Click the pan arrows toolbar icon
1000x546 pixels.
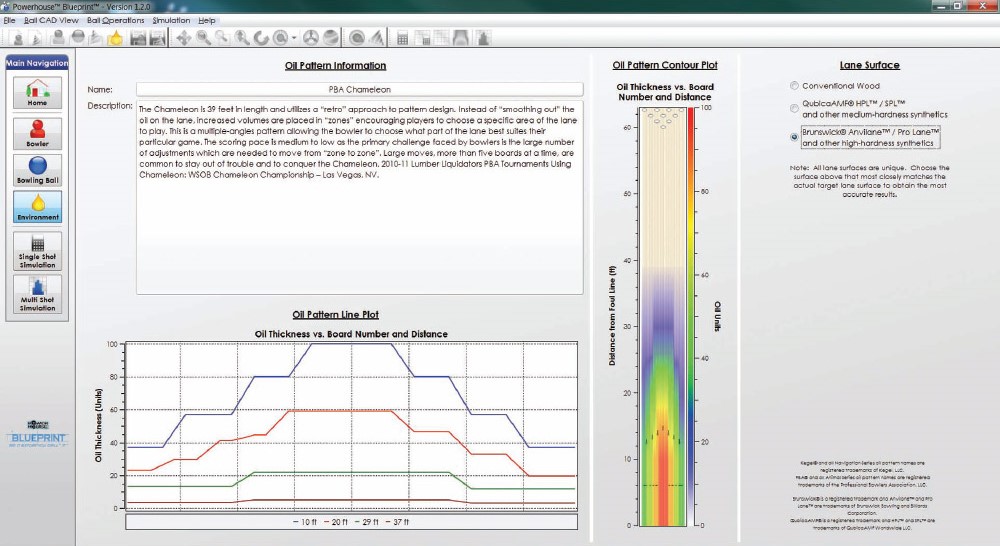tap(183, 38)
